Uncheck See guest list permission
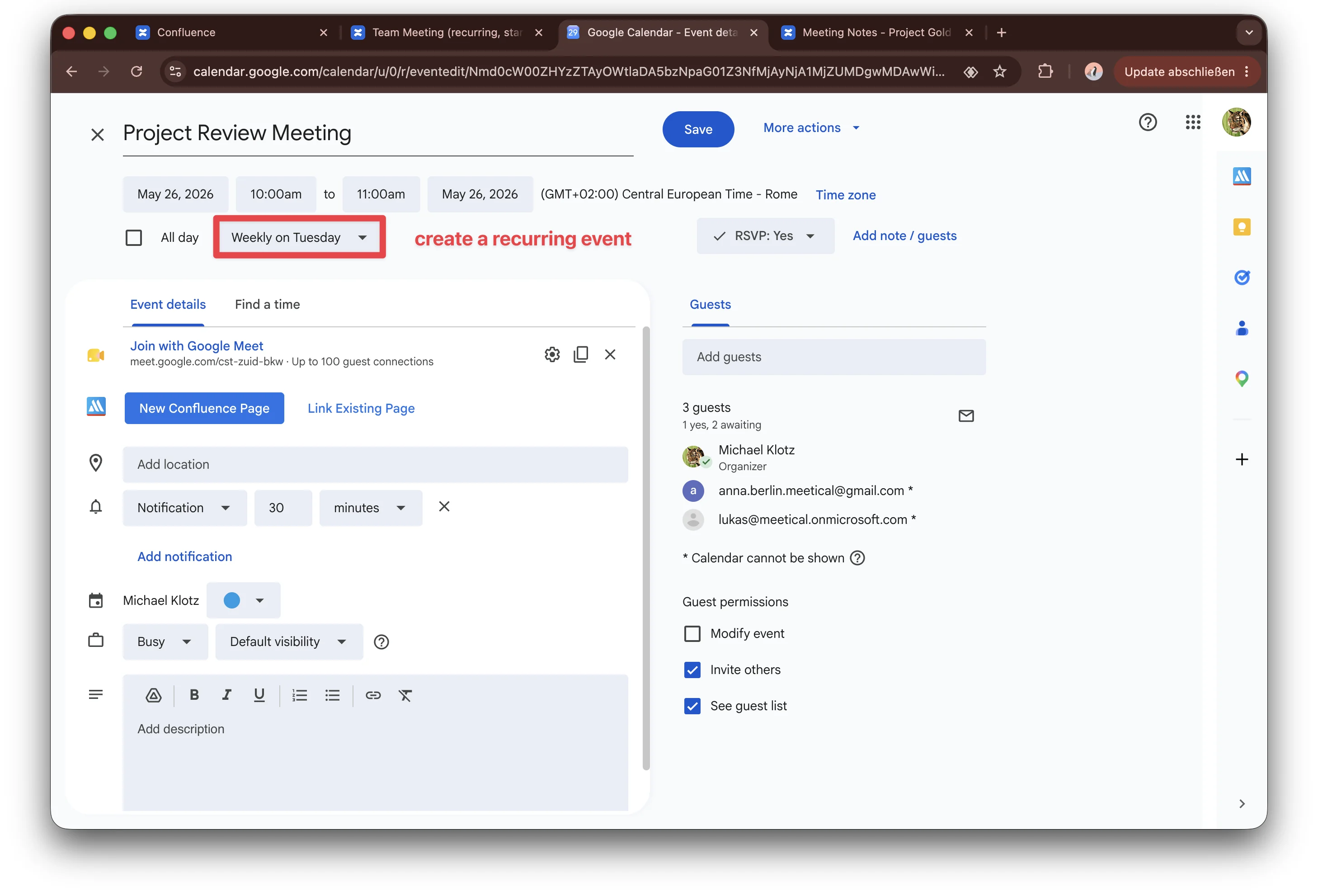This screenshot has width=1318, height=896. (x=692, y=706)
